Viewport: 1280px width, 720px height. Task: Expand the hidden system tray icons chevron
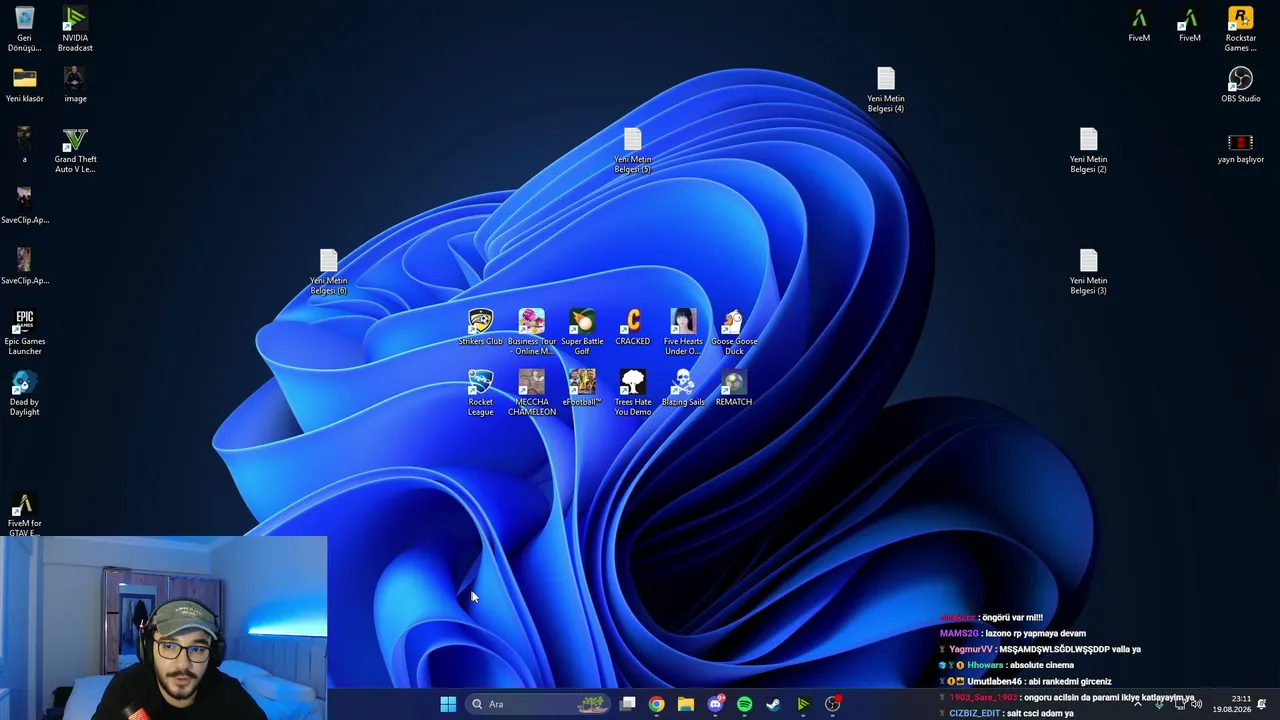pos(1138,704)
